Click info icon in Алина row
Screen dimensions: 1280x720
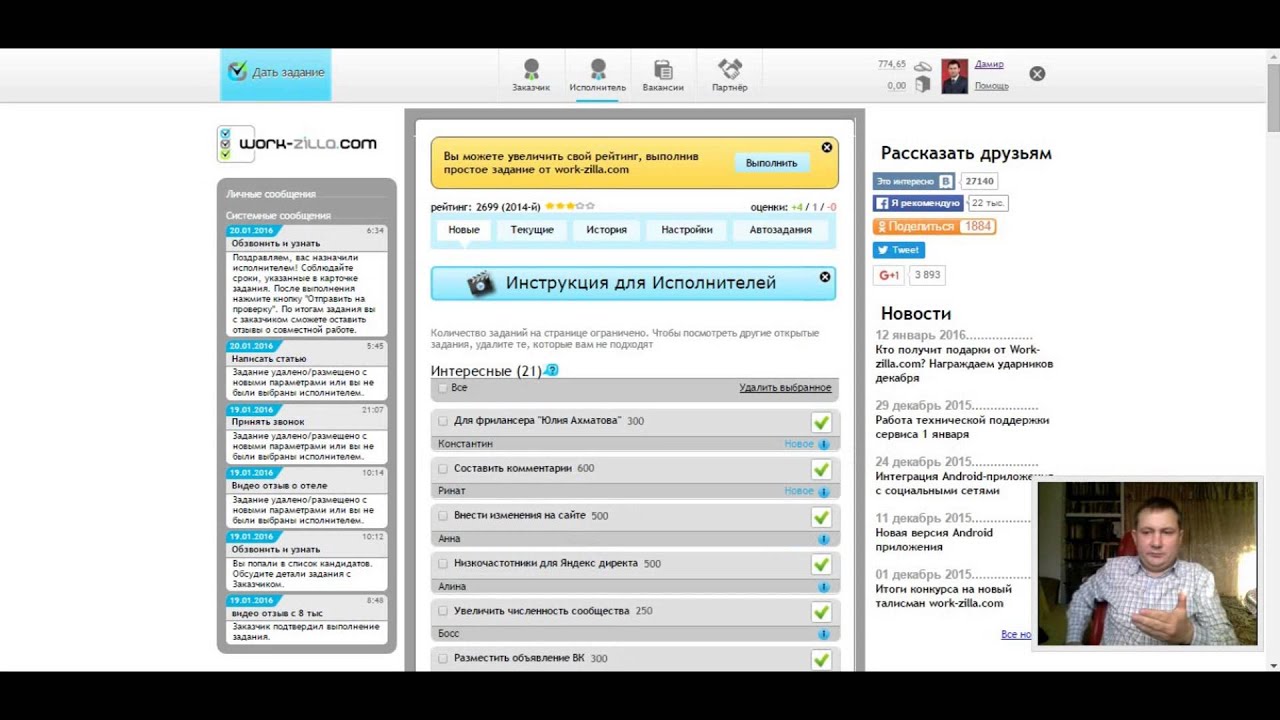(x=824, y=586)
